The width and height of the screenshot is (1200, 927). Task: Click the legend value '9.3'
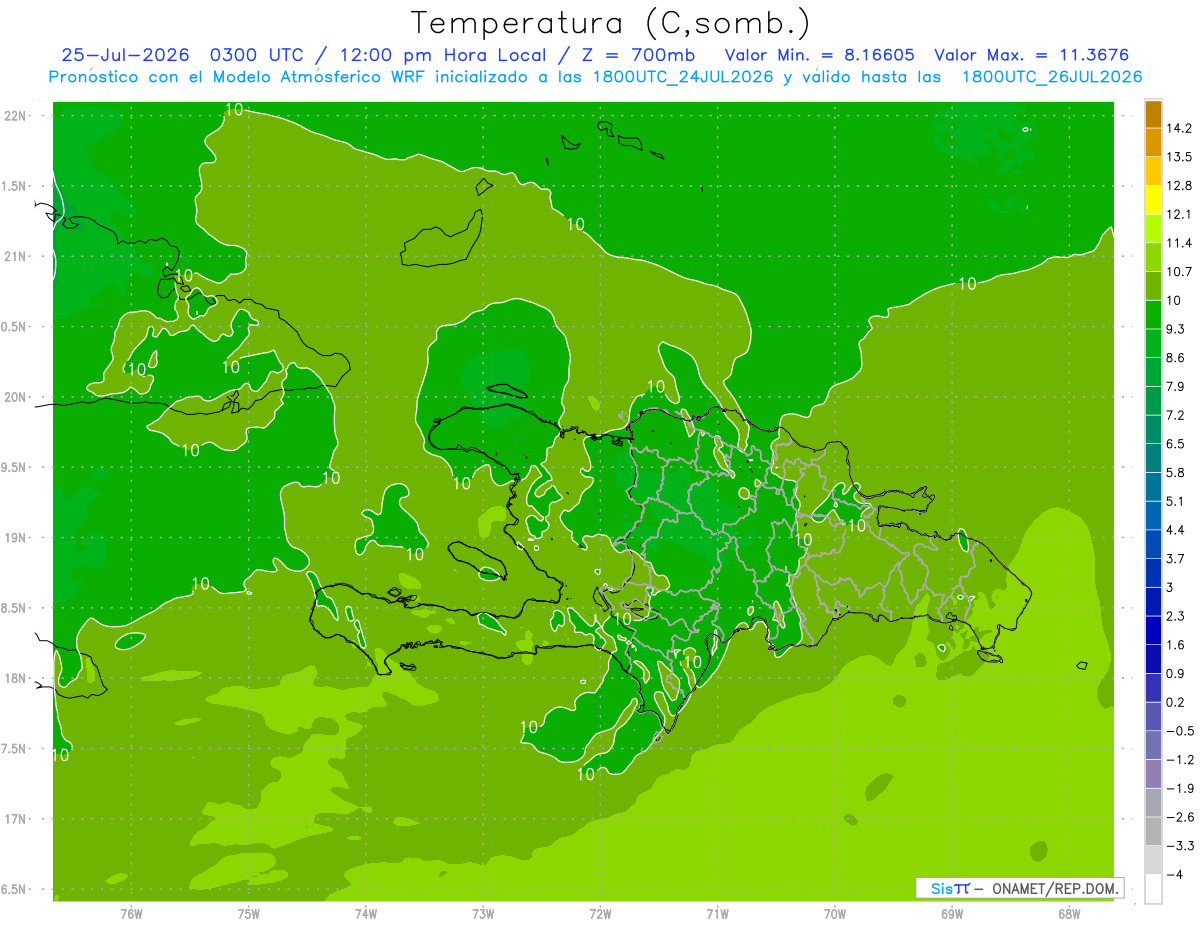pyautogui.click(x=1176, y=329)
